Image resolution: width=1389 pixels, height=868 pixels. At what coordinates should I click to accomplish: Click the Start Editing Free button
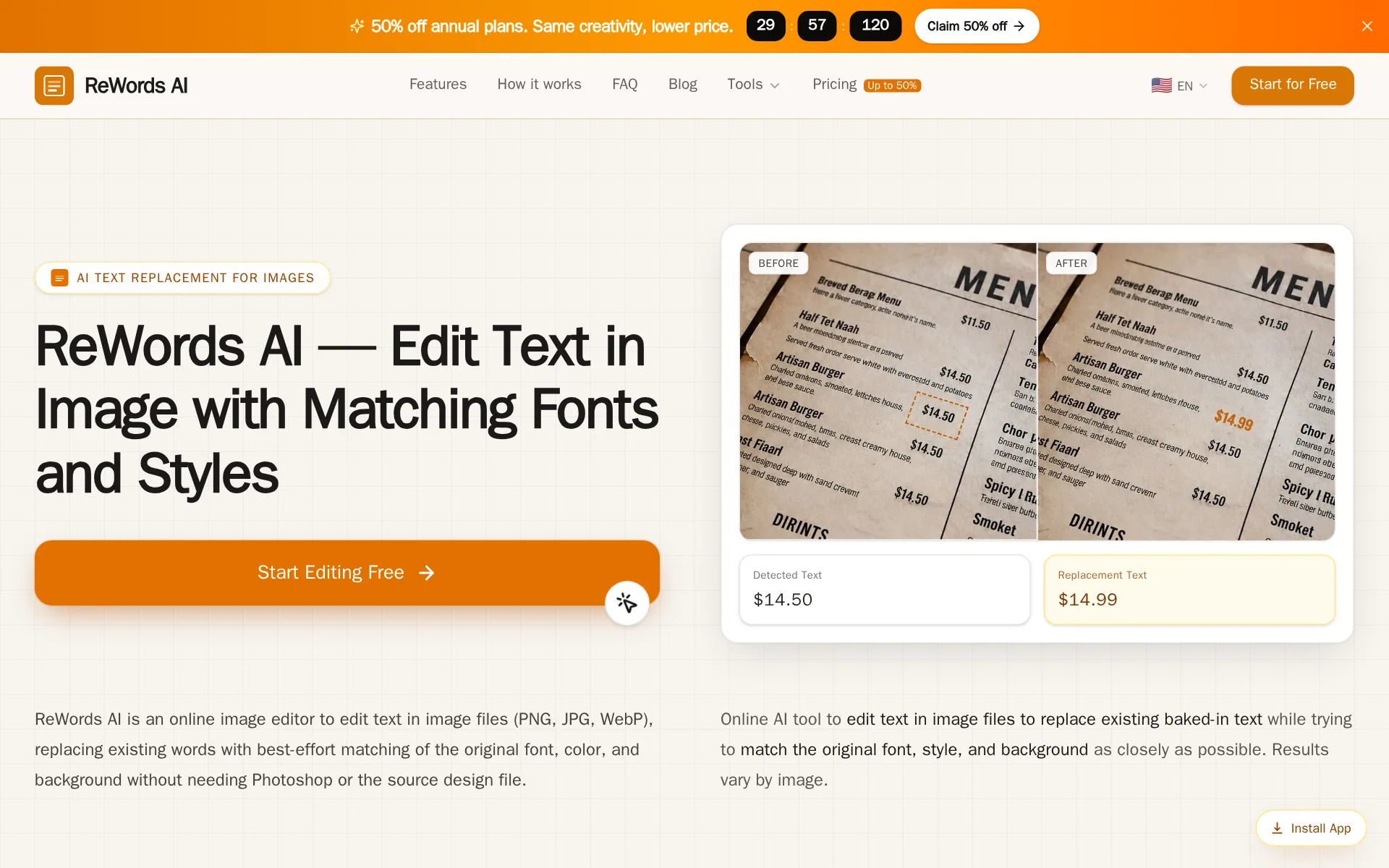pyautogui.click(x=347, y=572)
